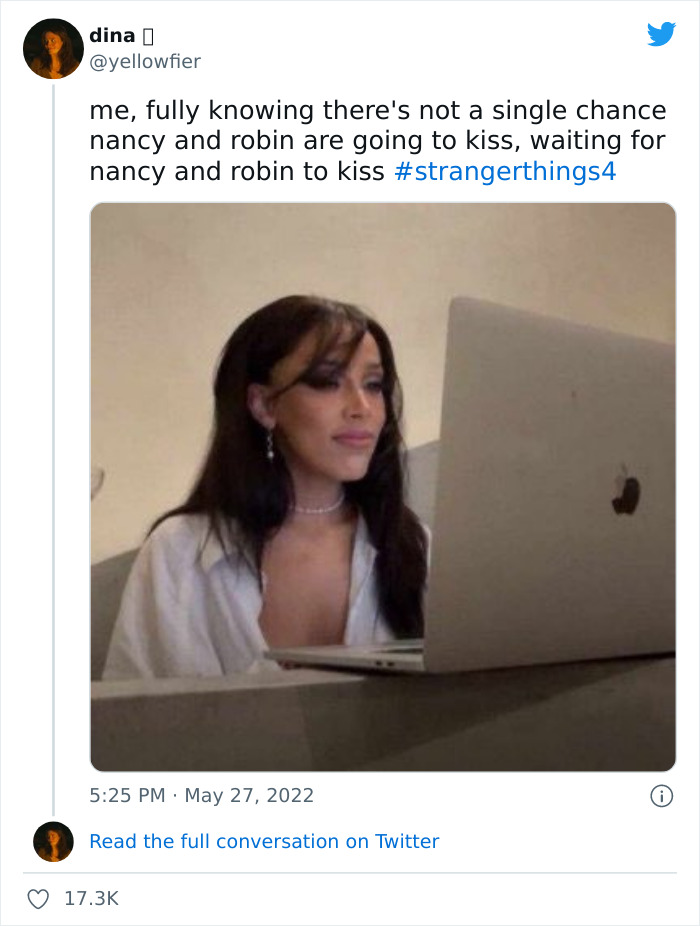
Task: Click the small avatar beside the conversation link
Action: click(53, 842)
